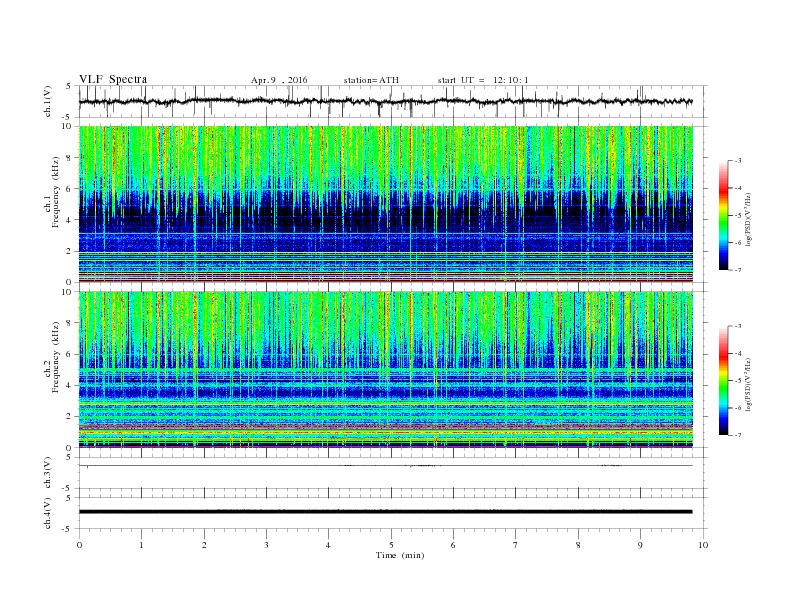This screenshot has width=792, height=612.
Task: Click the "ch.4(V)" axis label
Action: pos(48,515)
